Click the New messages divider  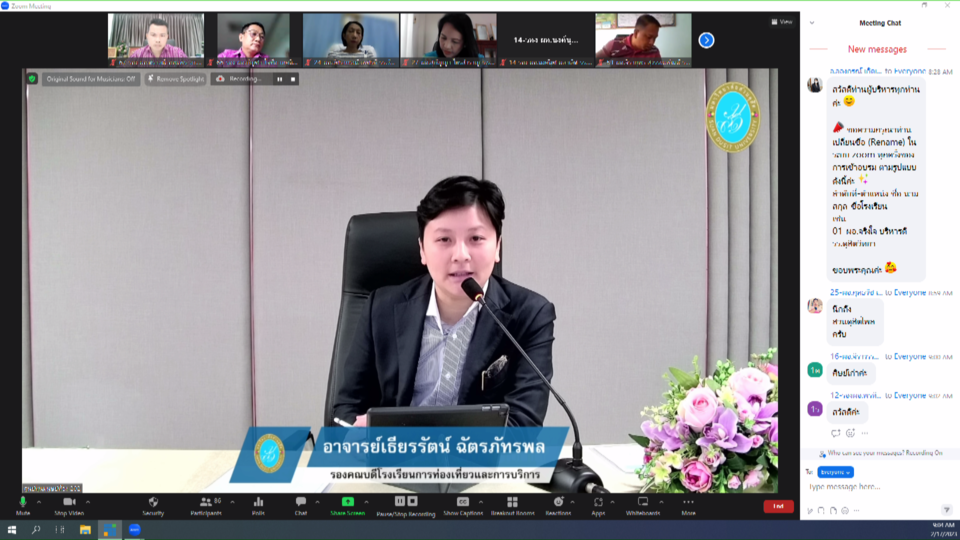877,49
